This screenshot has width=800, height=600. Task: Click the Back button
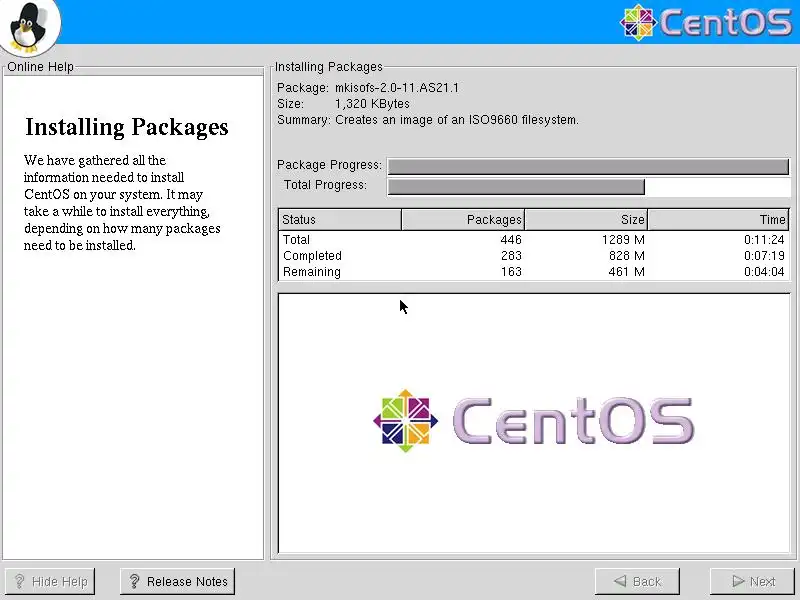click(637, 581)
